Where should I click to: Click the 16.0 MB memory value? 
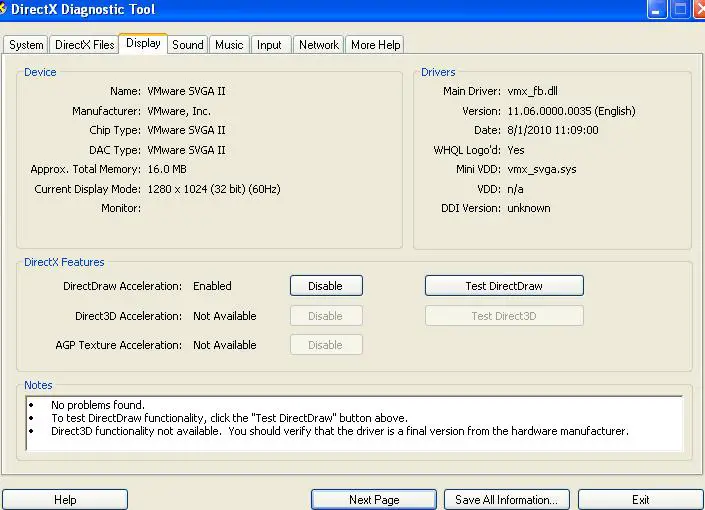point(167,169)
